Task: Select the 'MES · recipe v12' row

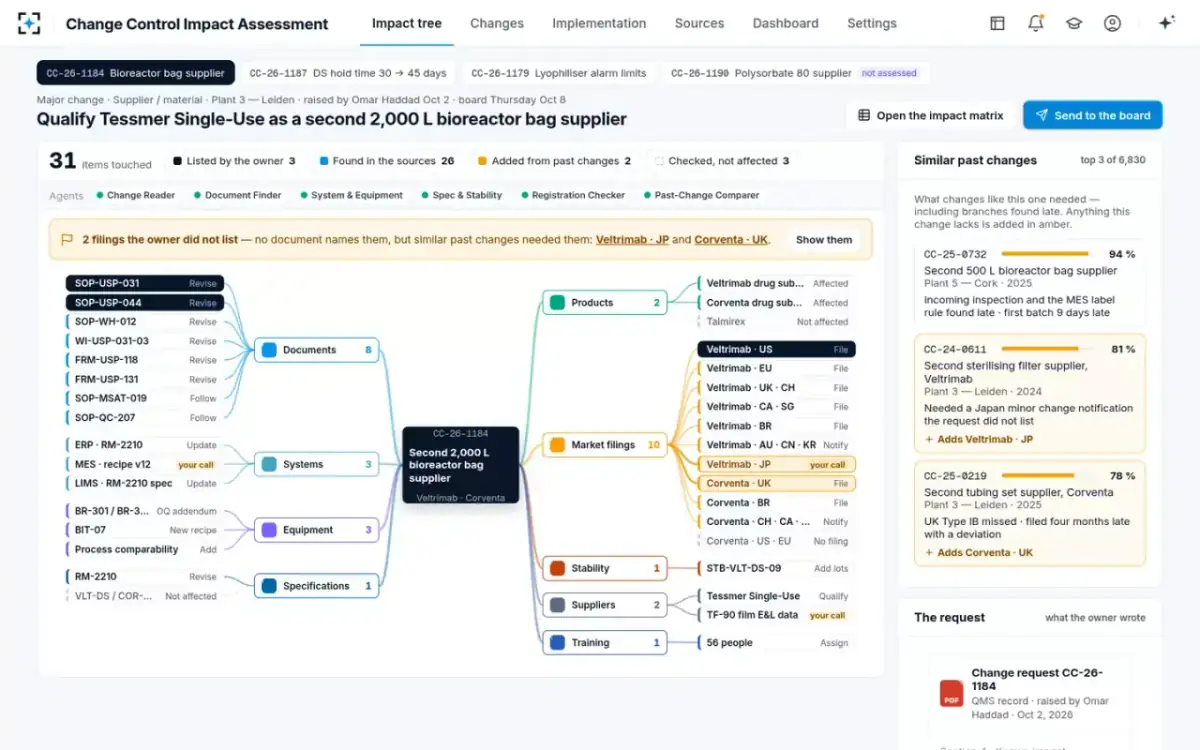Action: coord(145,464)
